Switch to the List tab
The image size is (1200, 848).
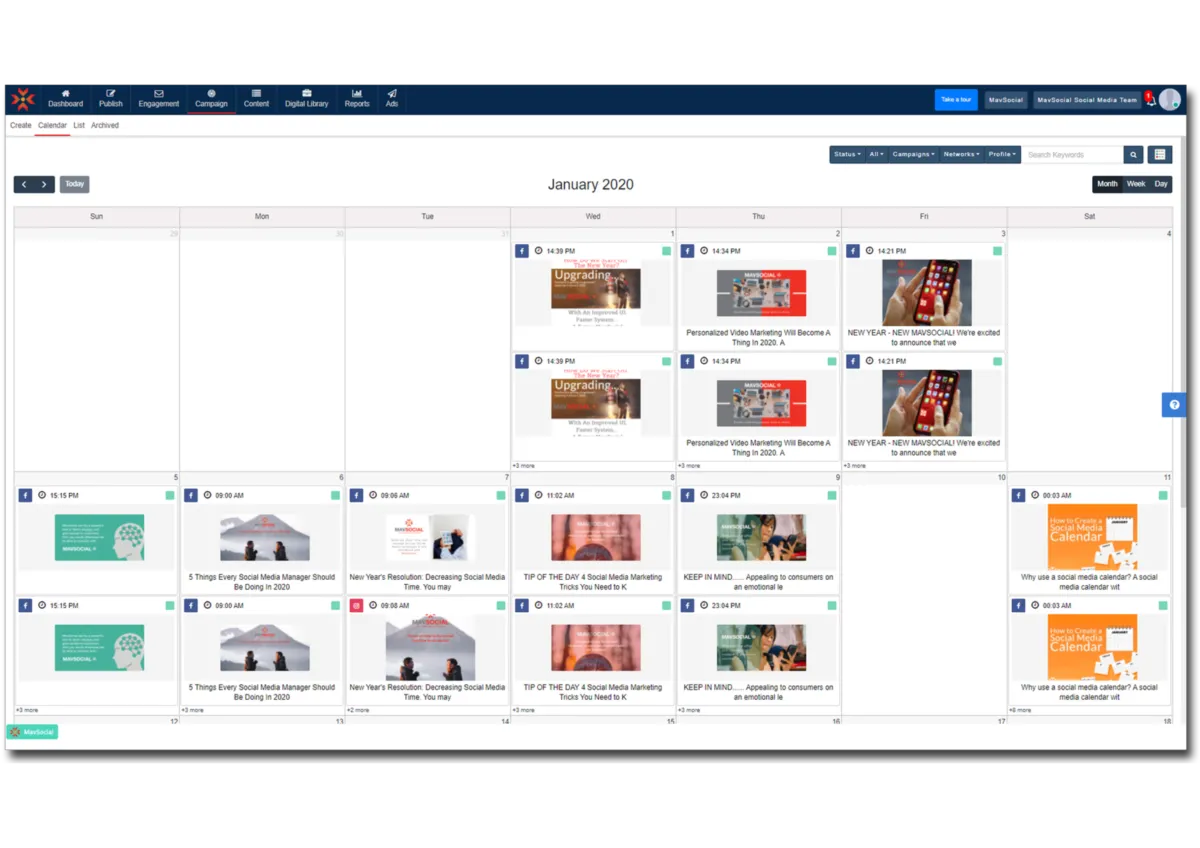click(78, 125)
